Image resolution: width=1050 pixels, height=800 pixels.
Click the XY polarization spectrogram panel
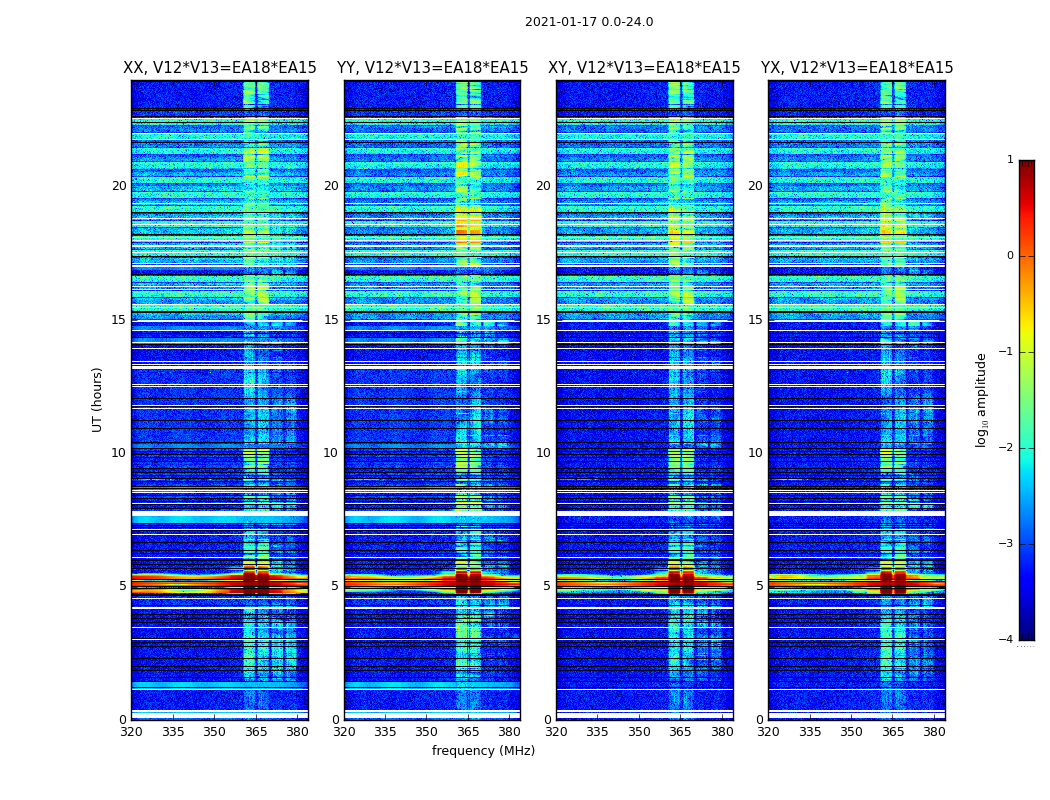click(x=645, y=400)
